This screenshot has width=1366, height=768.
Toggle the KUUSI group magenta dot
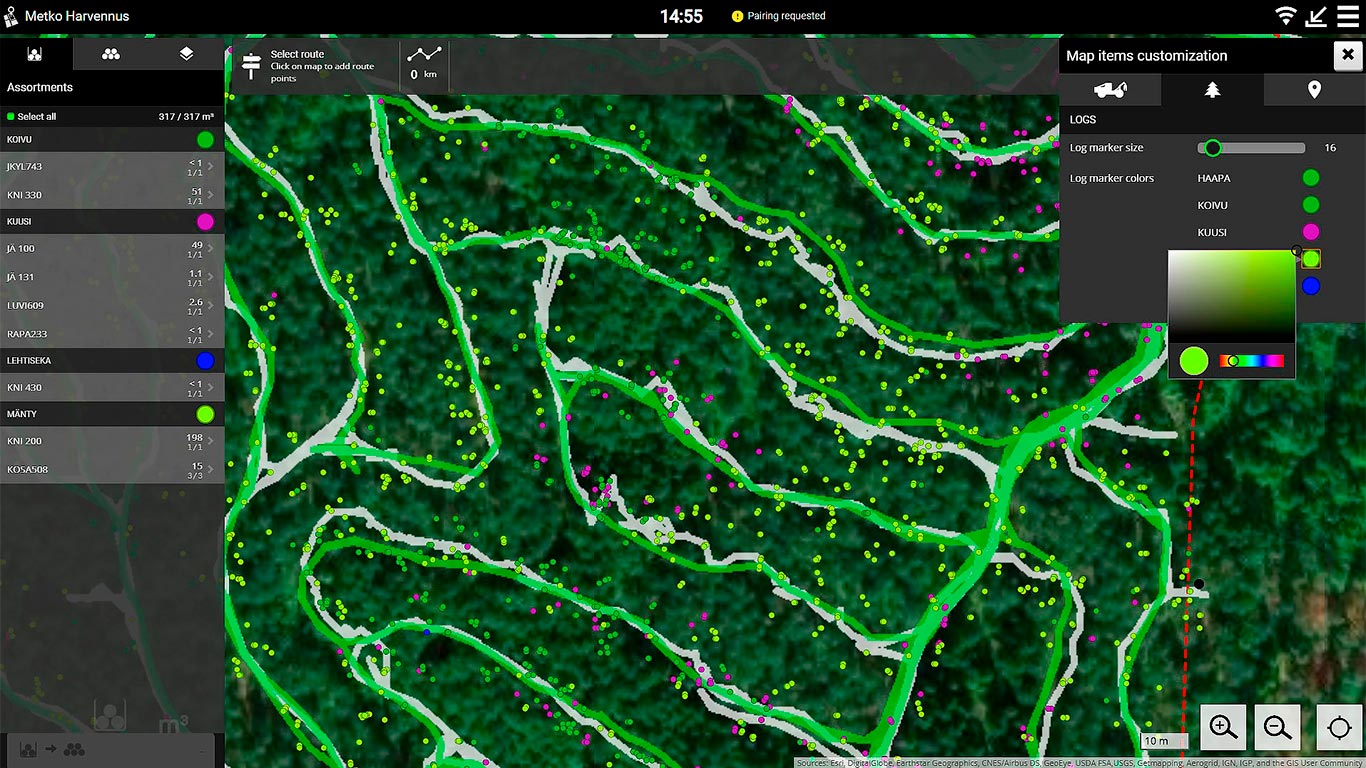(x=205, y=221)
